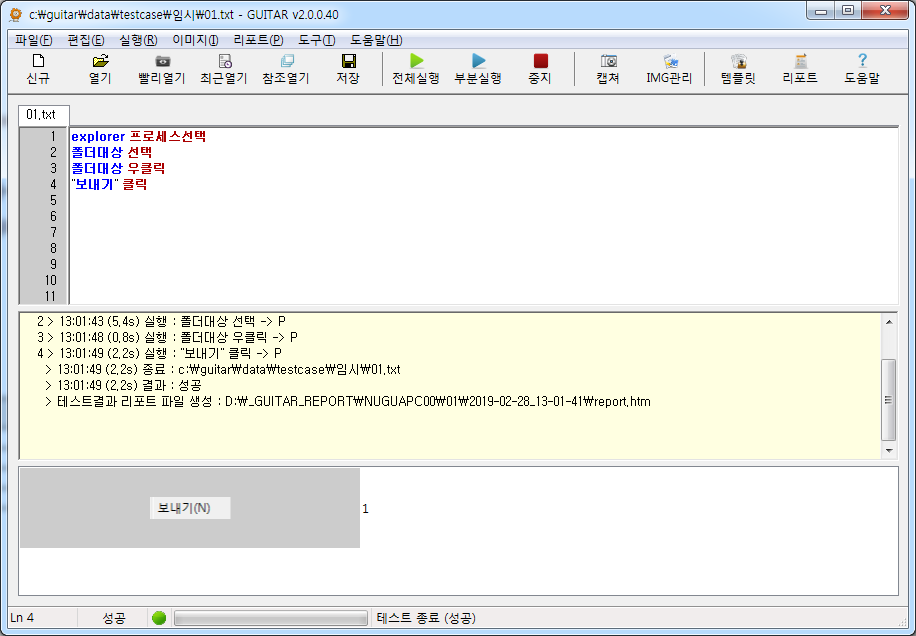Open the 리포트 report toolbar icon
Viewport: 916px width, 636px height.
coord(800,70)
